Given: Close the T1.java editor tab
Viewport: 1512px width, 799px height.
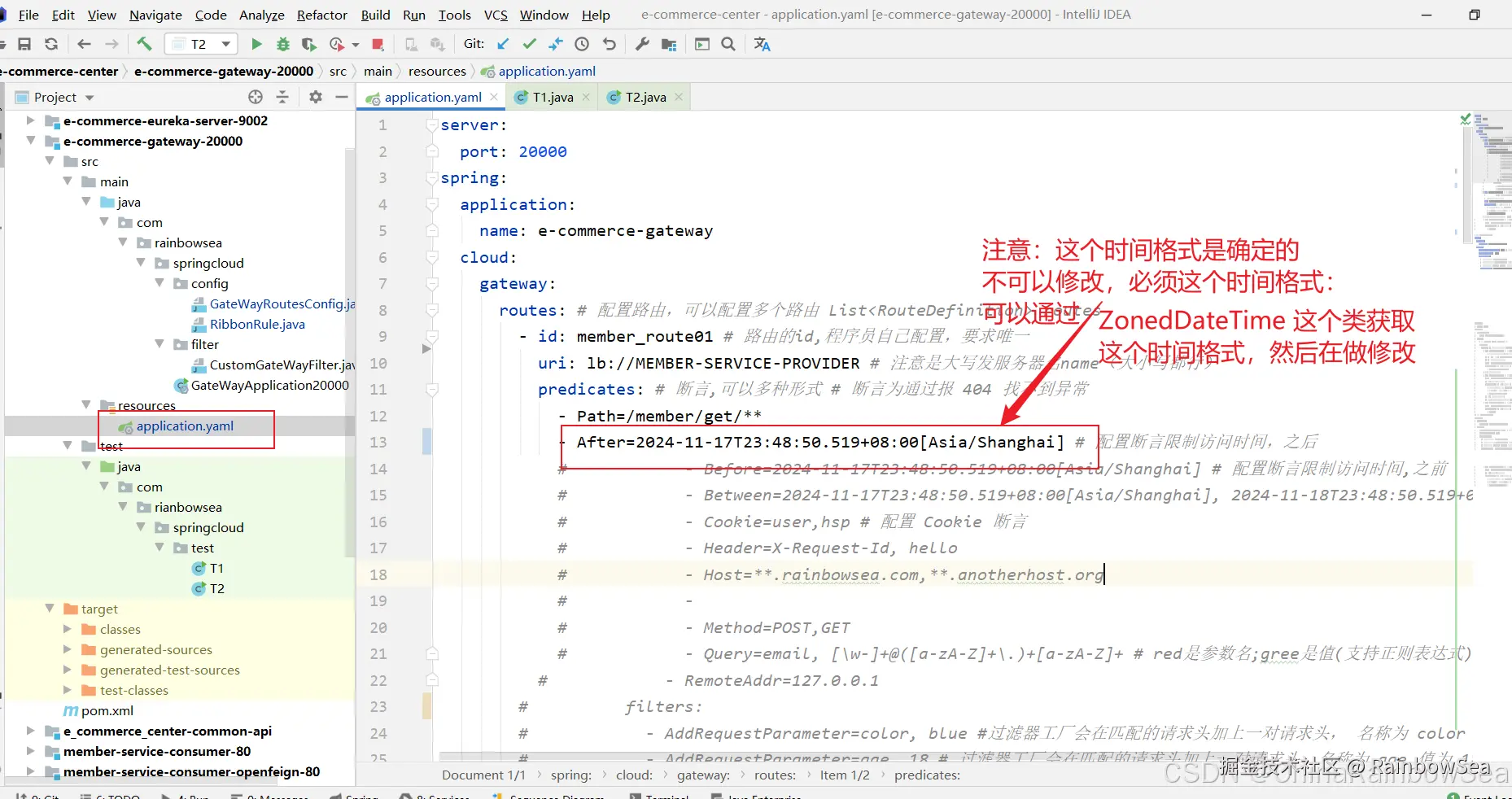Looking at the screenshot, I should tap(585, 97).
